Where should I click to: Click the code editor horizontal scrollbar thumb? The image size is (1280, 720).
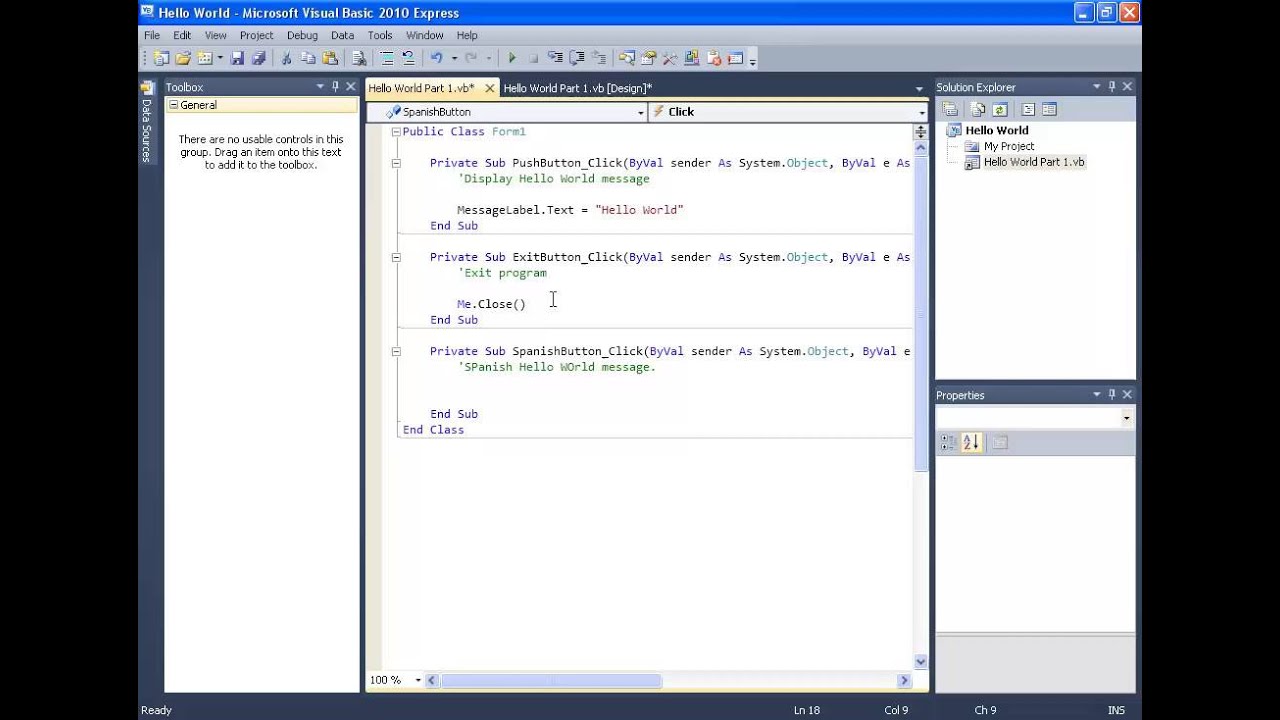click(x=551, y=681)
